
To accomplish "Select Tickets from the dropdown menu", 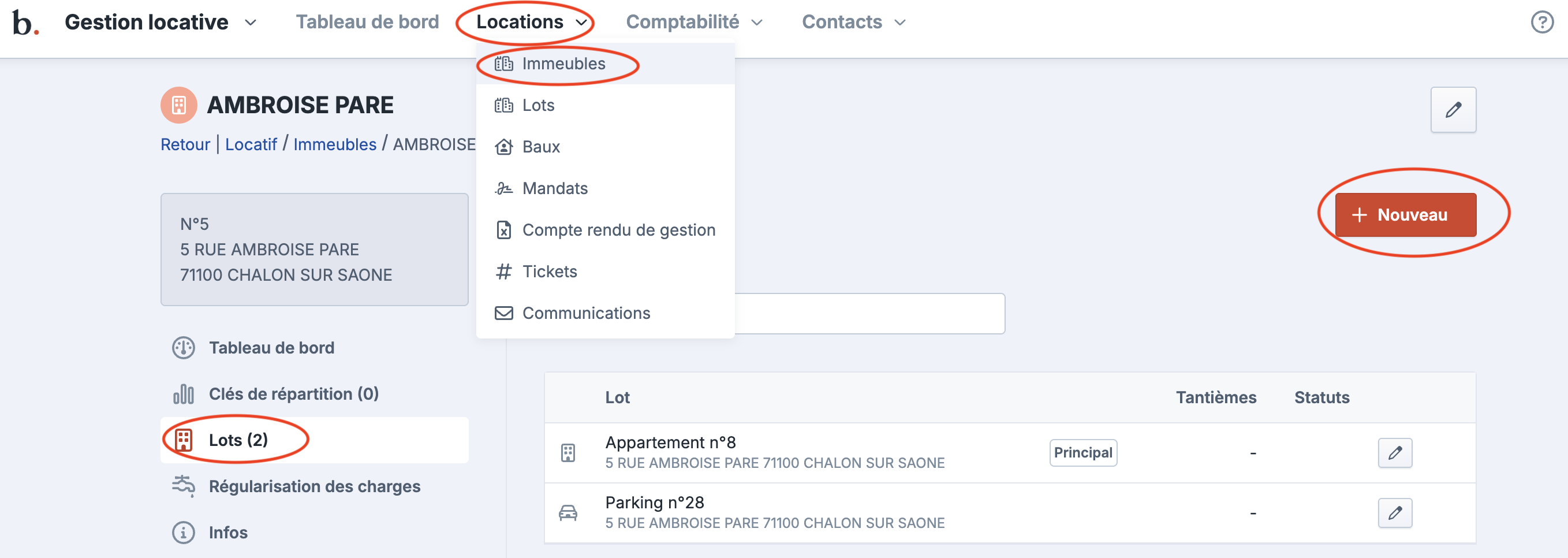I will click(x=549, y=271).
